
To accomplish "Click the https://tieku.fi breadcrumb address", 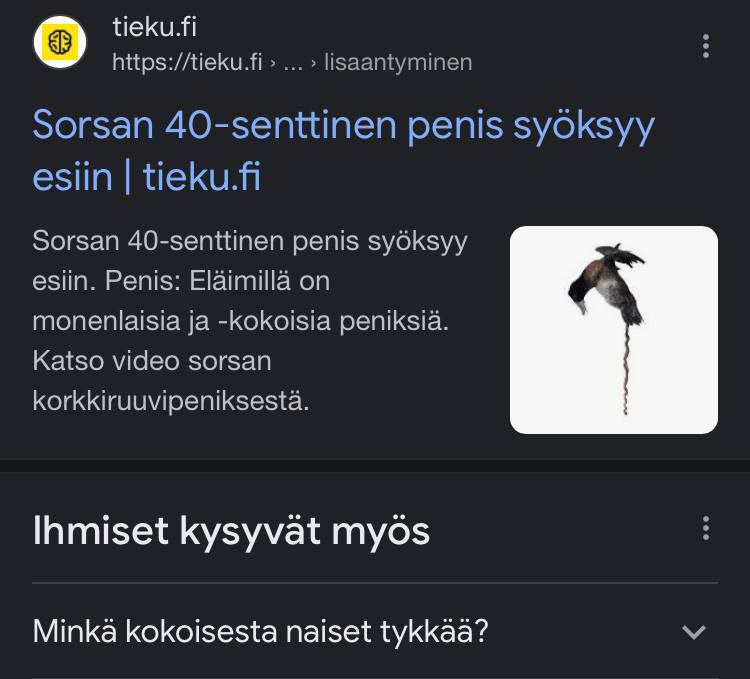I will pyautogui.click(x=186, y=62).
